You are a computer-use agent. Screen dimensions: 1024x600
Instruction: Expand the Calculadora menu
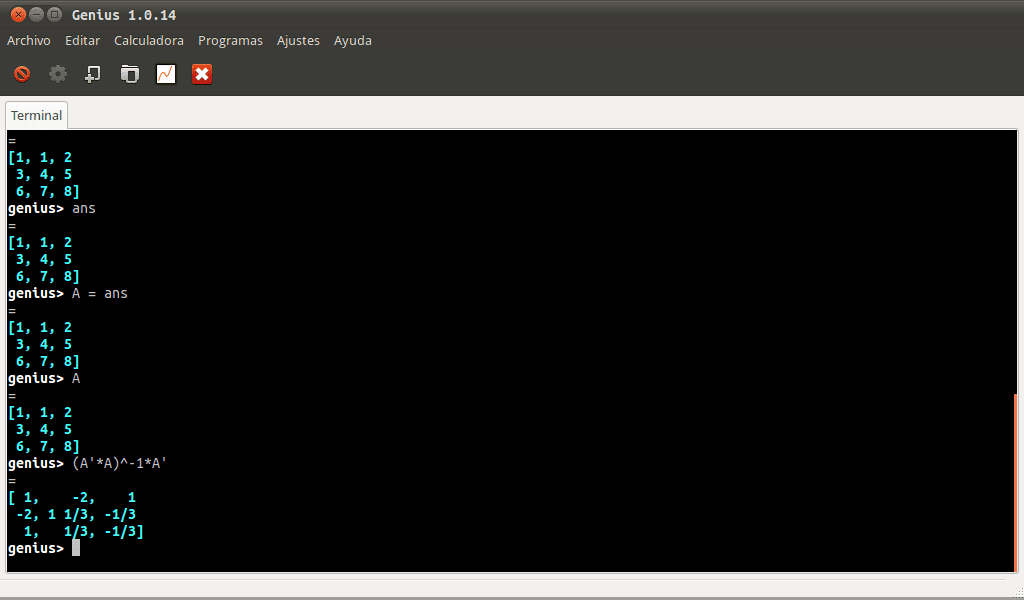click(149, 41)
